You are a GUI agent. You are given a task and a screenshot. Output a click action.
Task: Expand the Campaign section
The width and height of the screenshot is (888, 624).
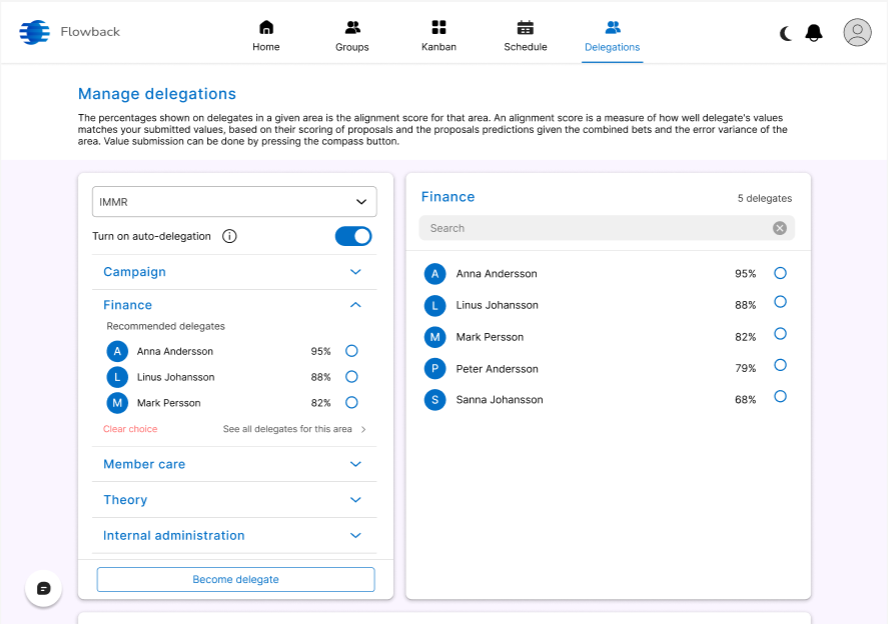point(355,272)
